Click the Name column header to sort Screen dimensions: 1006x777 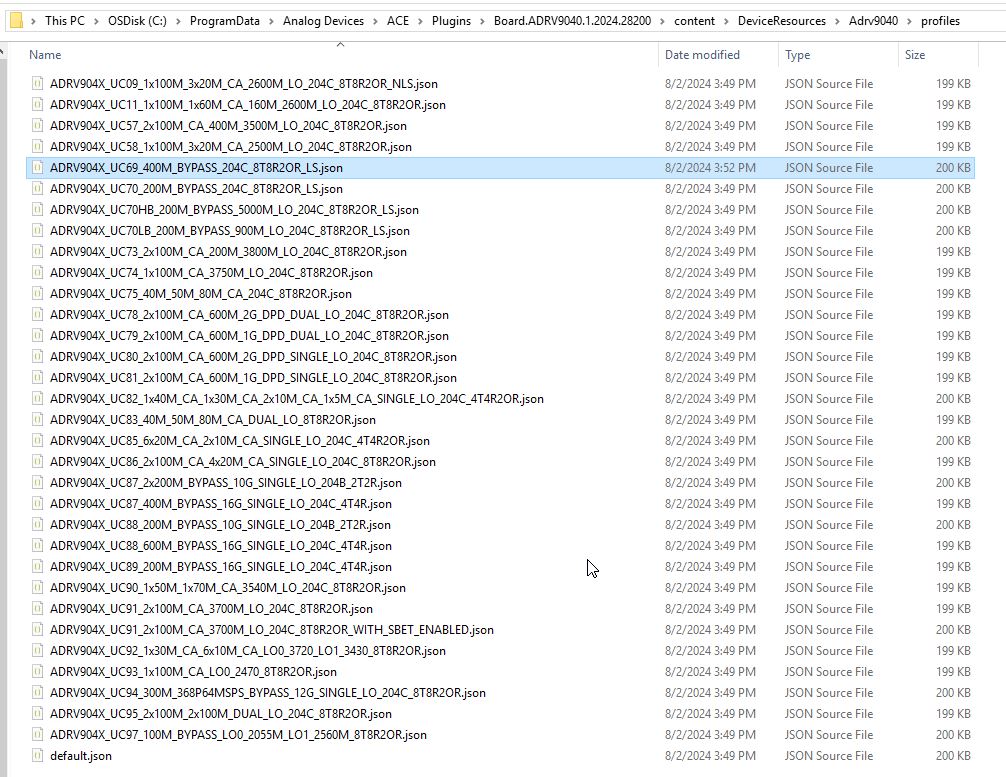pyautogui.click(x=45, y=55)
